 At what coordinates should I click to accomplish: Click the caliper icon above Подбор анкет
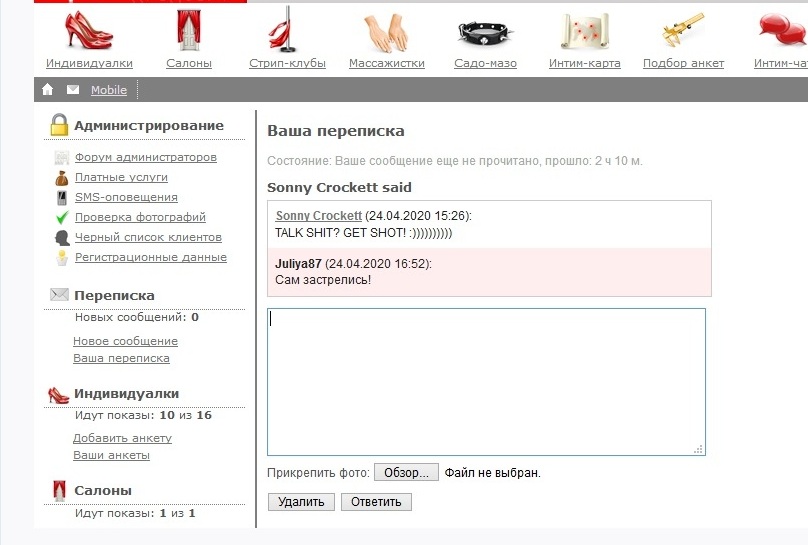[683, 30]
